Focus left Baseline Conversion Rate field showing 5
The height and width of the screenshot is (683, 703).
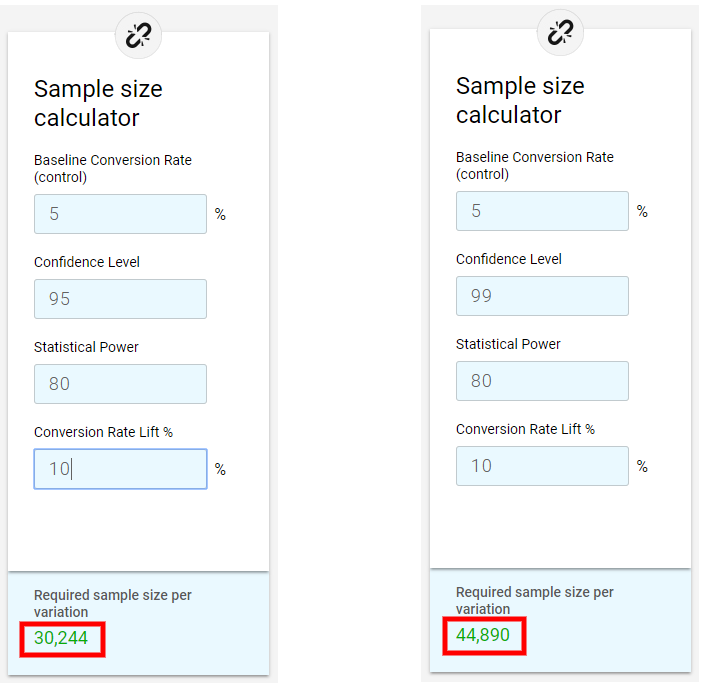[120, 214]
